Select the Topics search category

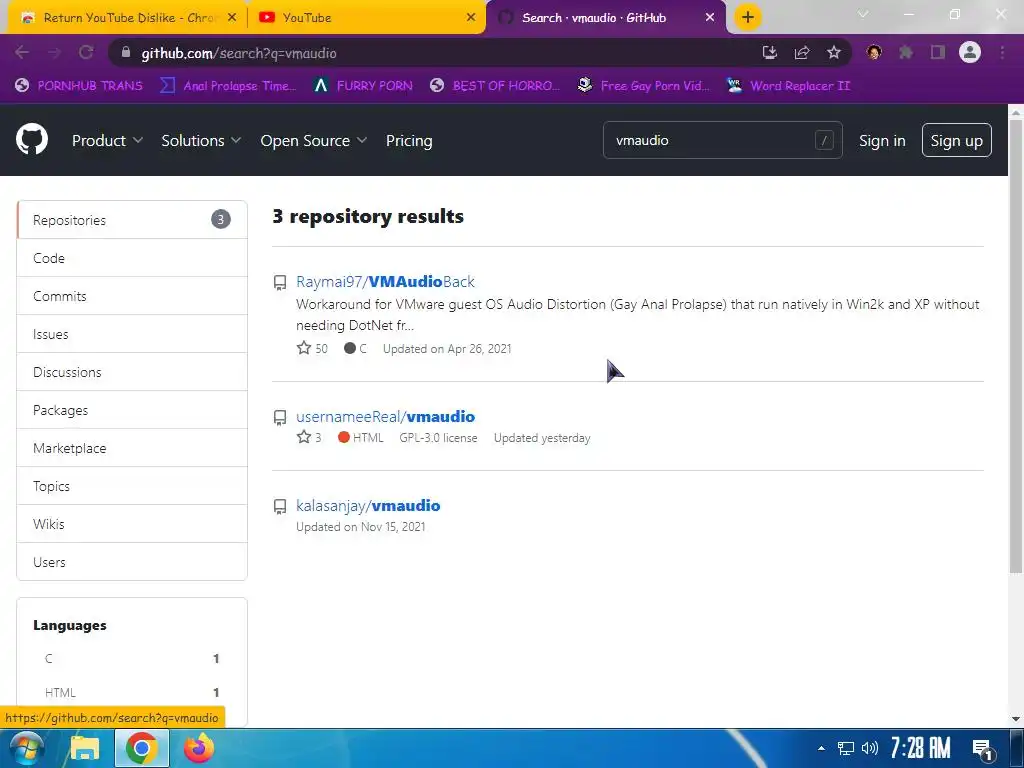coord(132,485)
